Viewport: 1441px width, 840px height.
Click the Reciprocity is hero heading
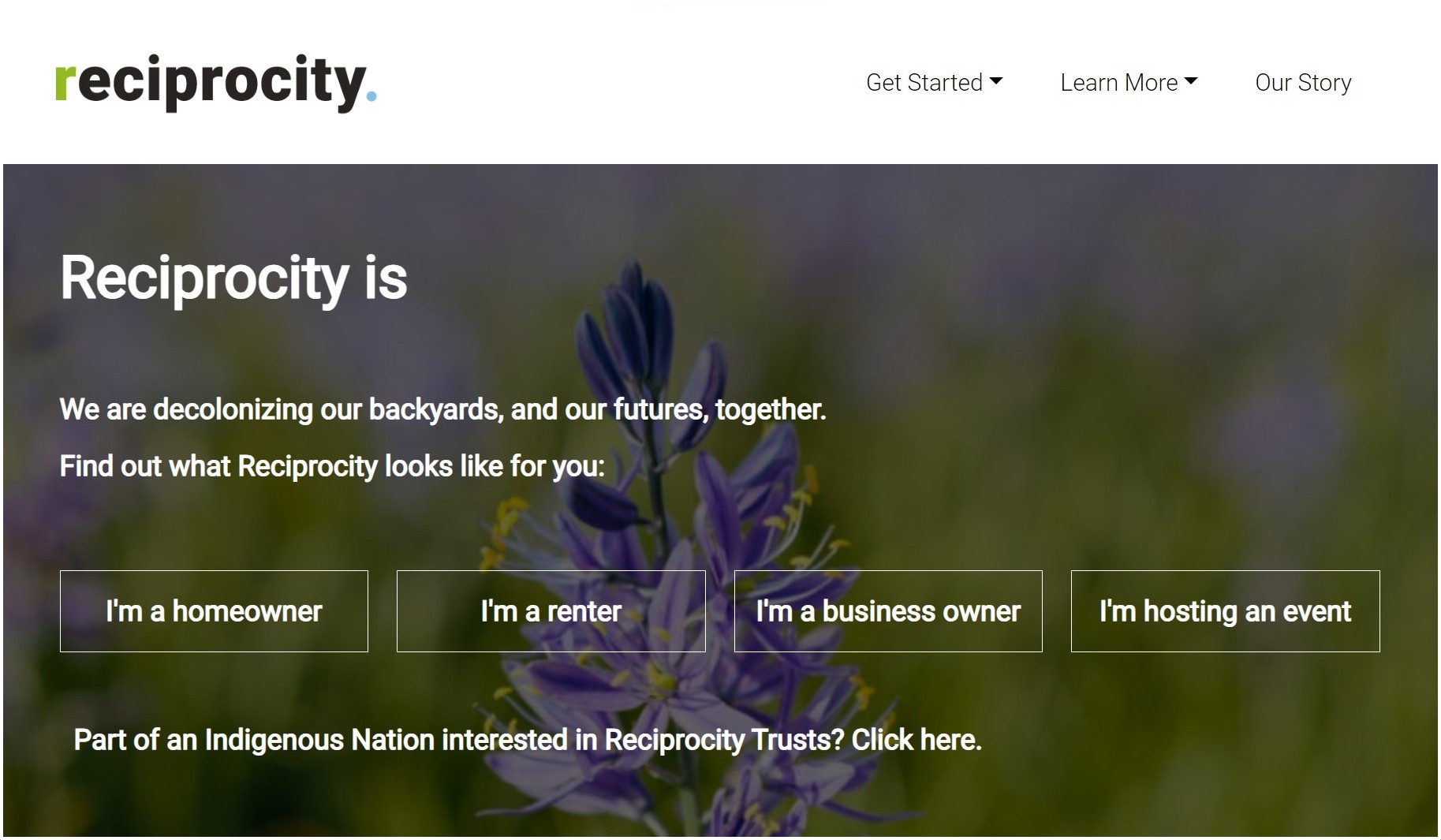click(x=233, y=278)
